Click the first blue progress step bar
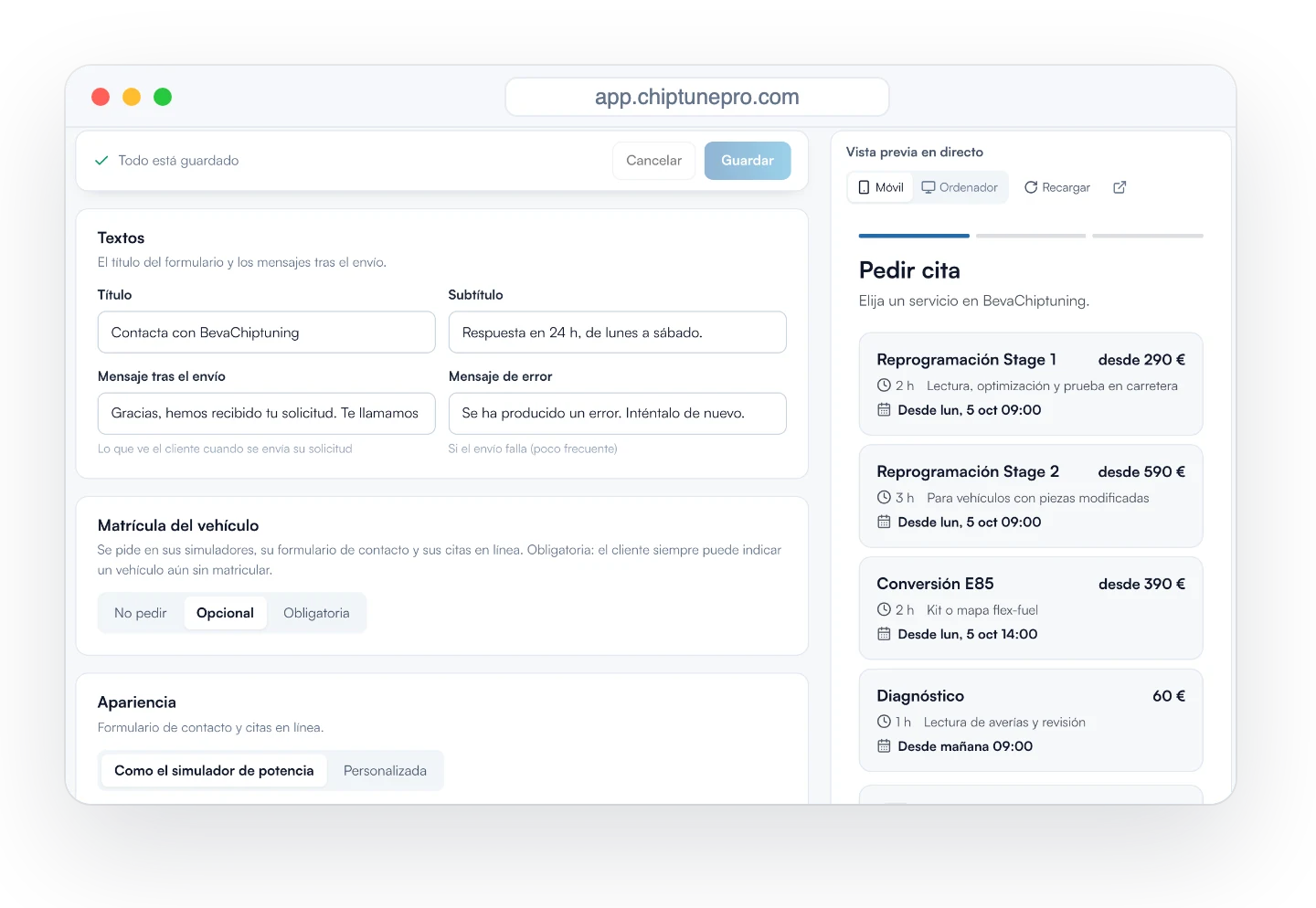 pos(914,236)
